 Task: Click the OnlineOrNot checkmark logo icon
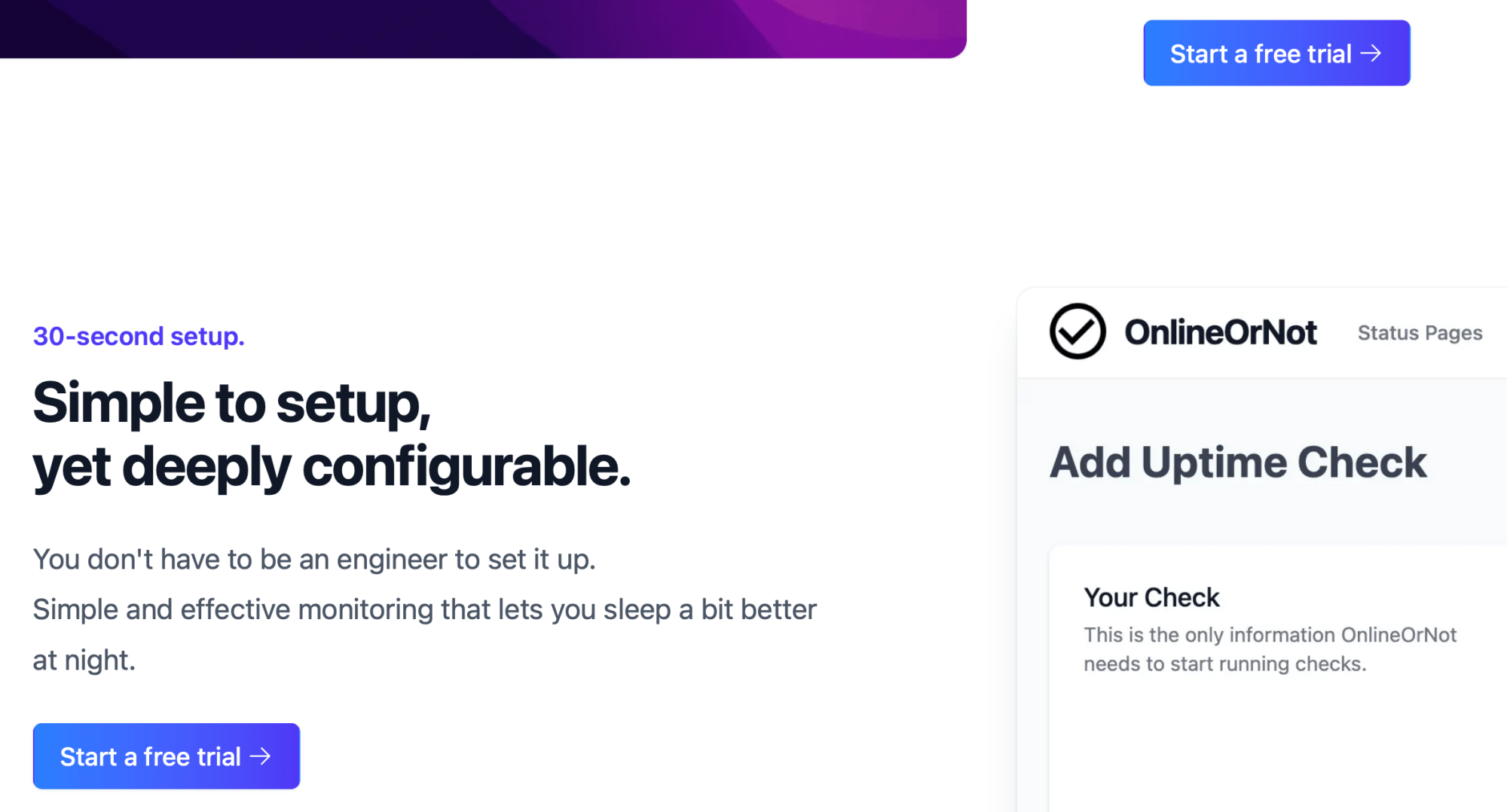(x=1078, y=331)
